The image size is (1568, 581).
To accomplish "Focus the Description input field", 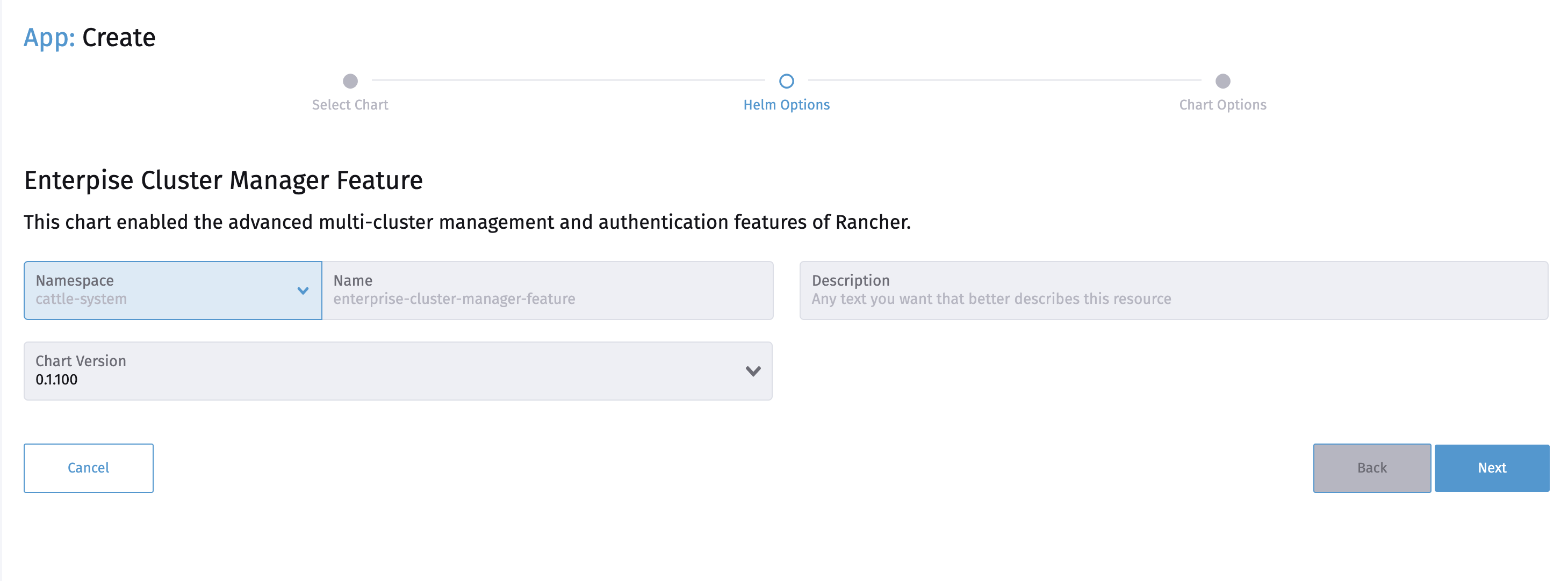I will (1174, 290).
